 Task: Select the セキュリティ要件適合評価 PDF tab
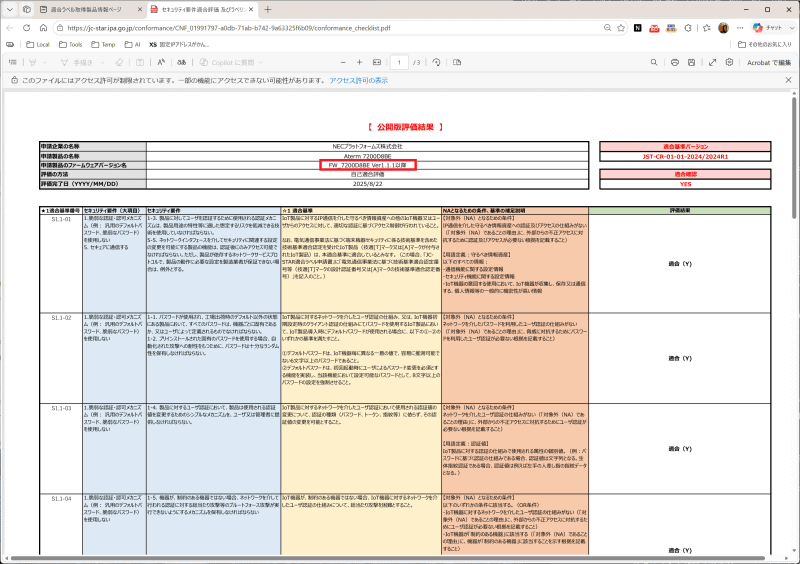coord(203,10)
